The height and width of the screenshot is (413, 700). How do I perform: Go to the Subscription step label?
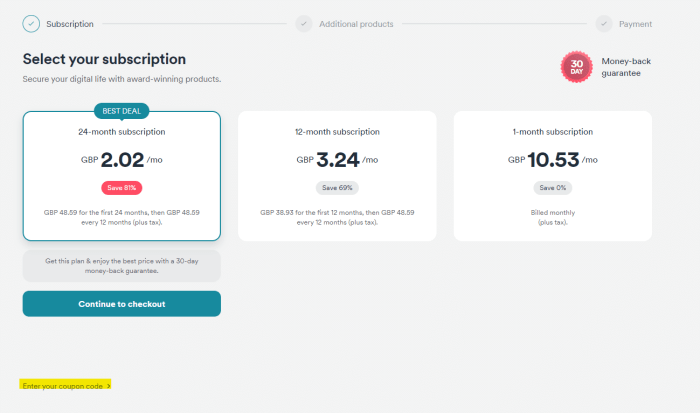(70, 23)
